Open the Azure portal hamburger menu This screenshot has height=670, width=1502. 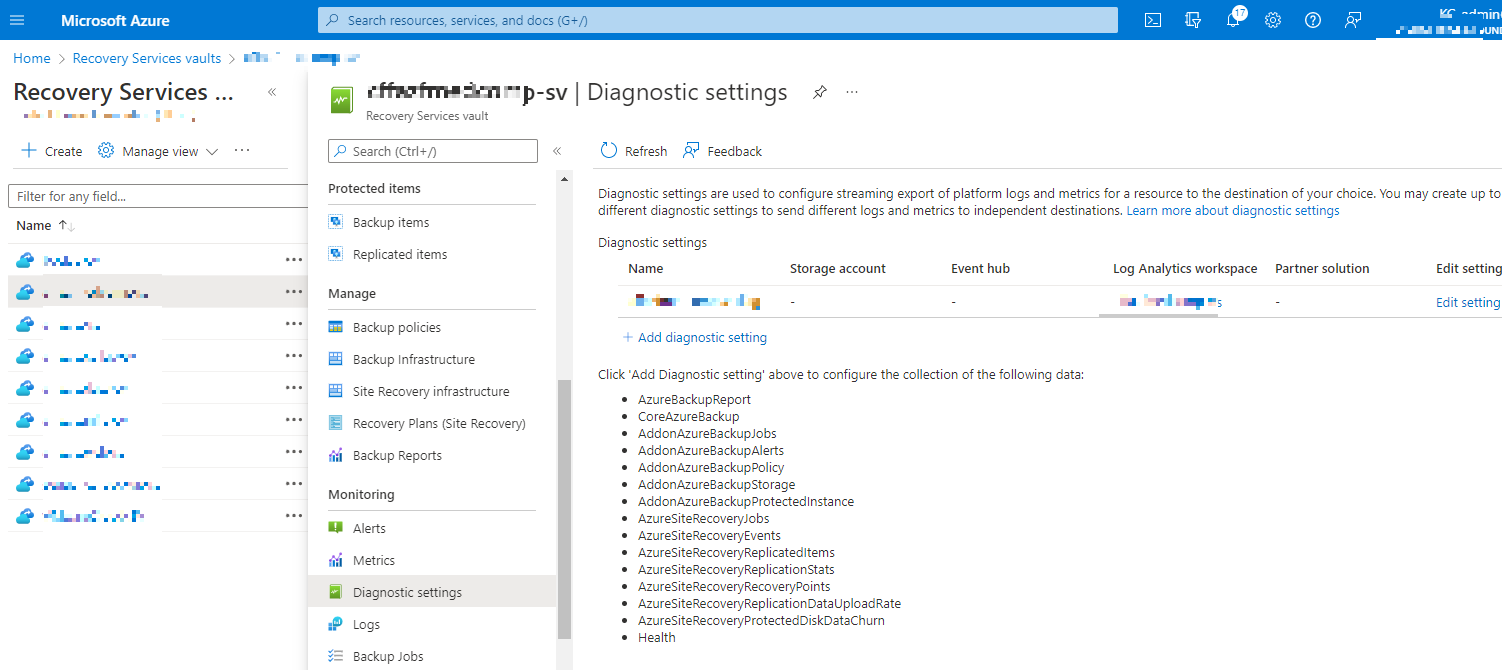[x=17, y=20]
